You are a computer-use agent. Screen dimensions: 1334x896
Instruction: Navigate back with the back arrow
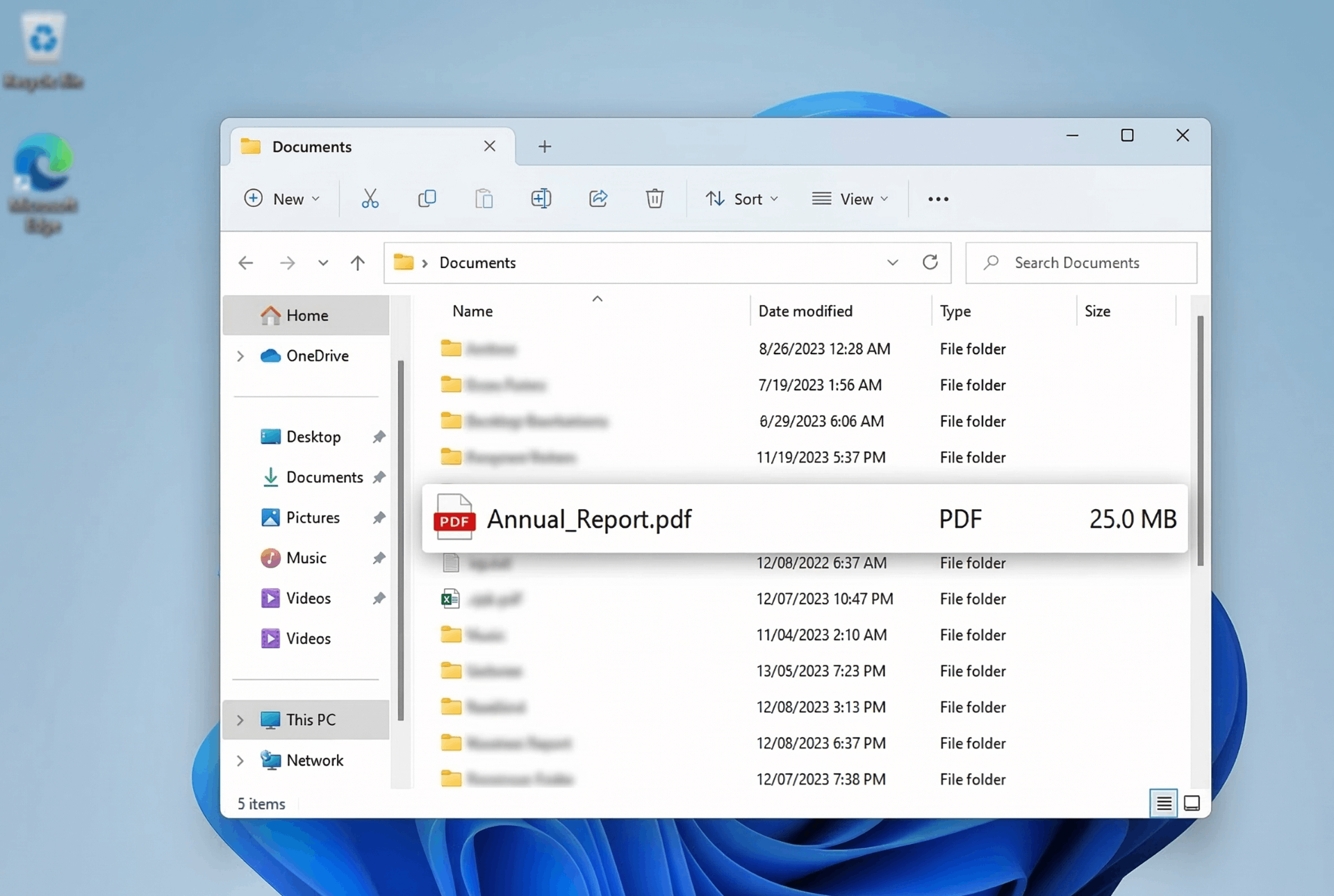click(x=245, y=263)
